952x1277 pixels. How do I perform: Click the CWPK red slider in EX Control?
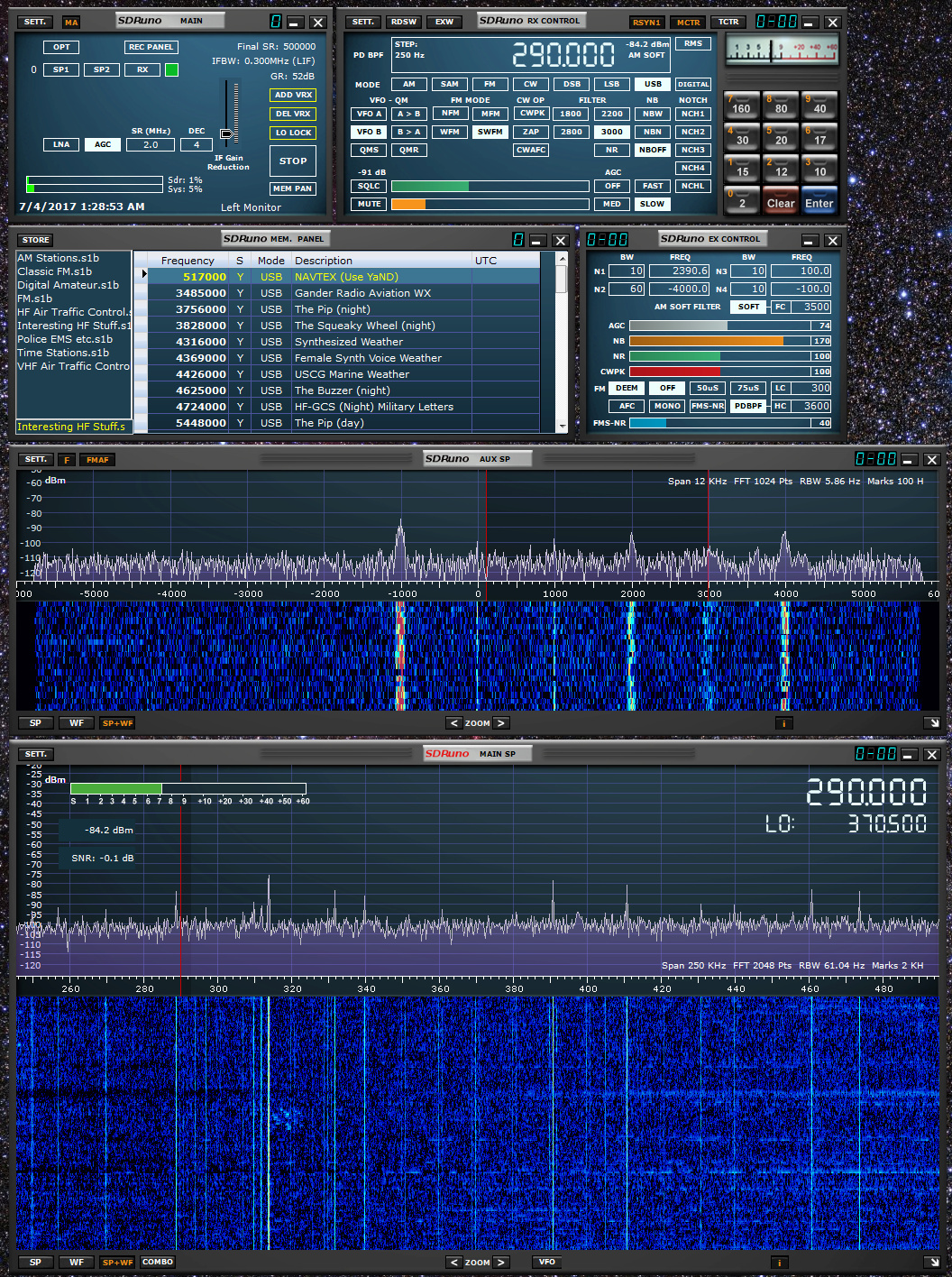pyautogui.click(x=730, y=372)
